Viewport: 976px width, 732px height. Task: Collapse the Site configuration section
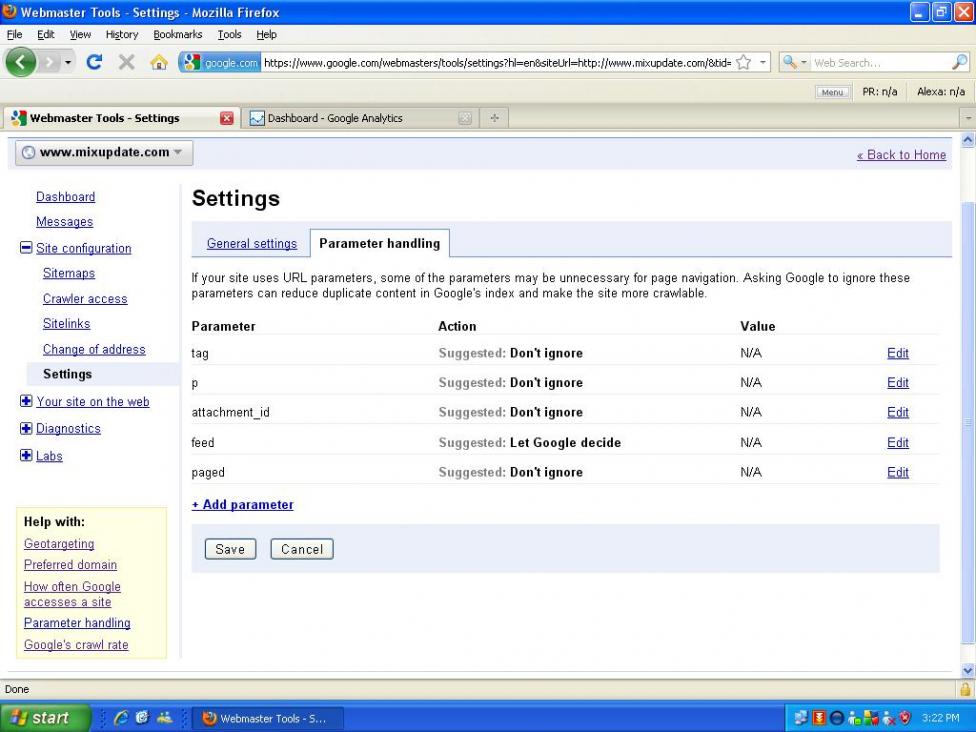[26, 248]
